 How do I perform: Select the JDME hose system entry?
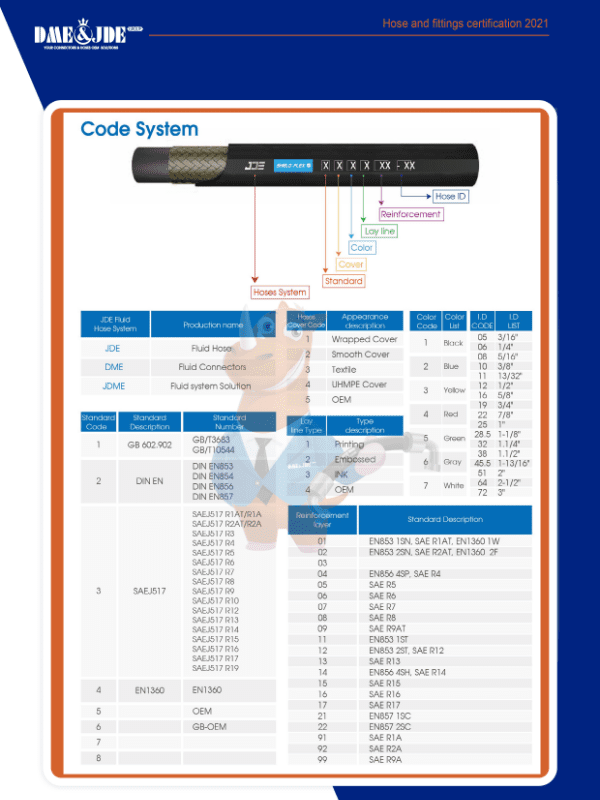[x=114, y=386]
